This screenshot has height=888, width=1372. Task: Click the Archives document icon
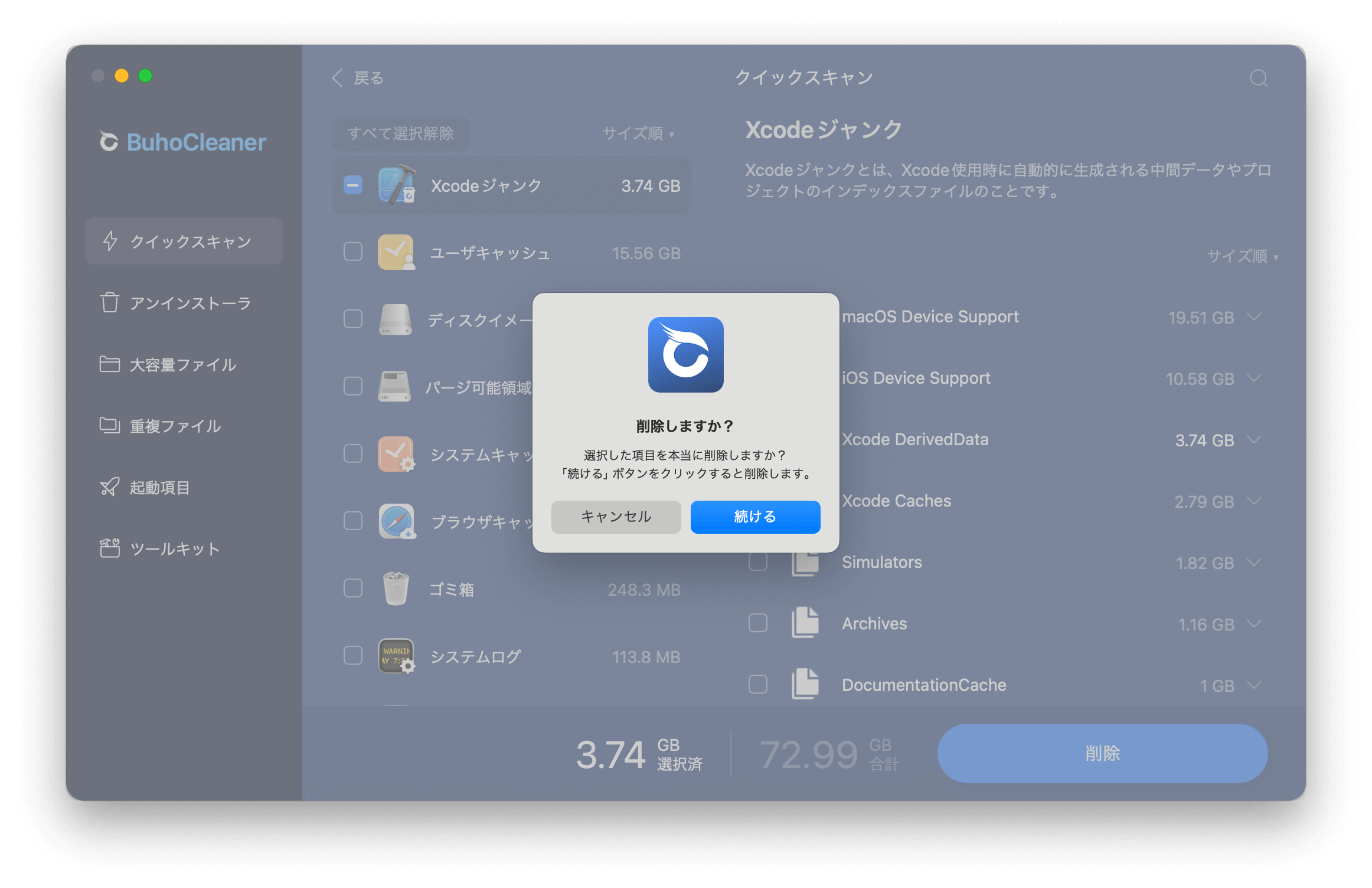[805, 623]
